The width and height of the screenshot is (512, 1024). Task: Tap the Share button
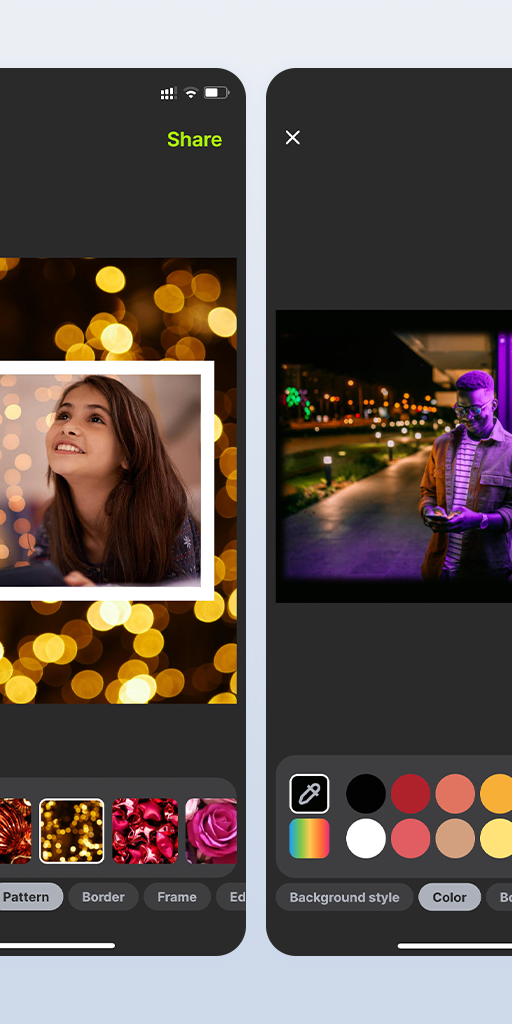[195, 139]
